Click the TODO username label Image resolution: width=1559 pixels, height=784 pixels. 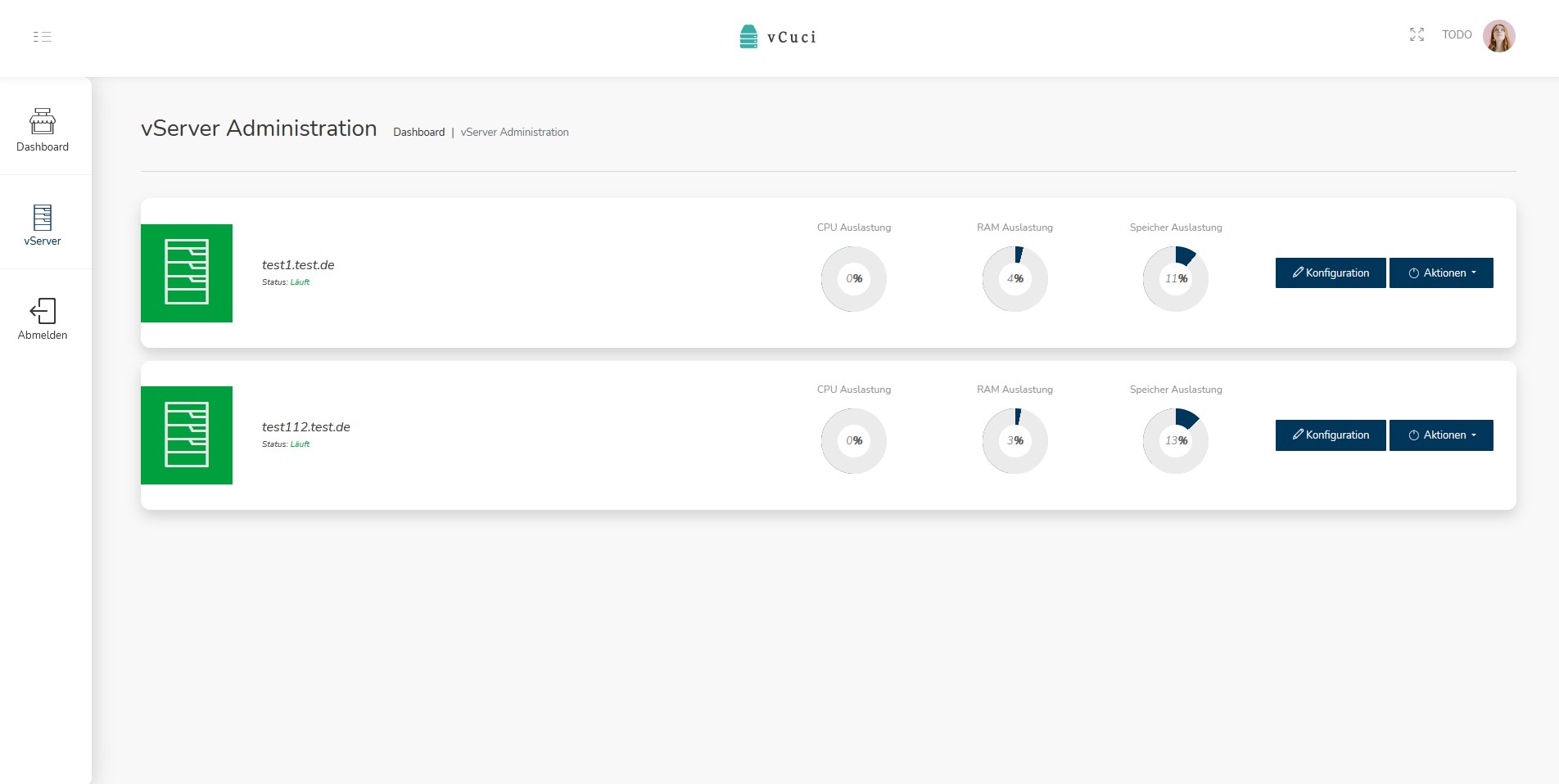click(1457, 34)
